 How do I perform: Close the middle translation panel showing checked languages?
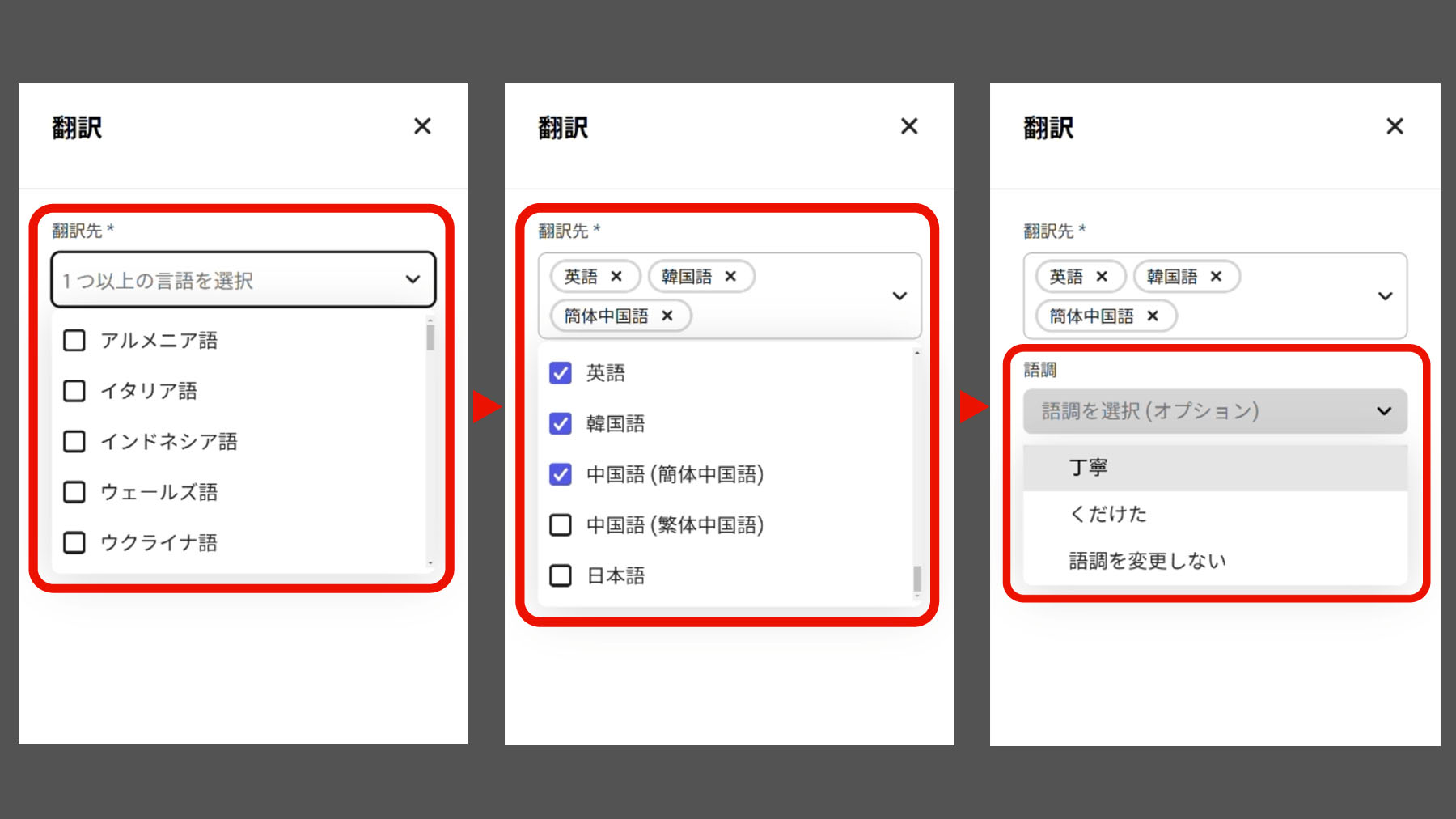coord(909,126)
